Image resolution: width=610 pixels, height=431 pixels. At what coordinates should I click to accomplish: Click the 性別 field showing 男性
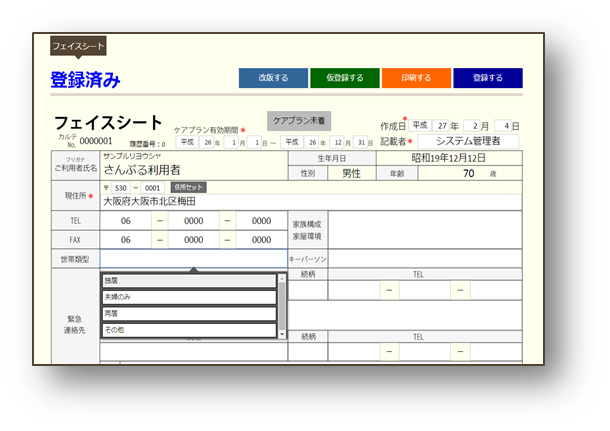pos(352,173)
